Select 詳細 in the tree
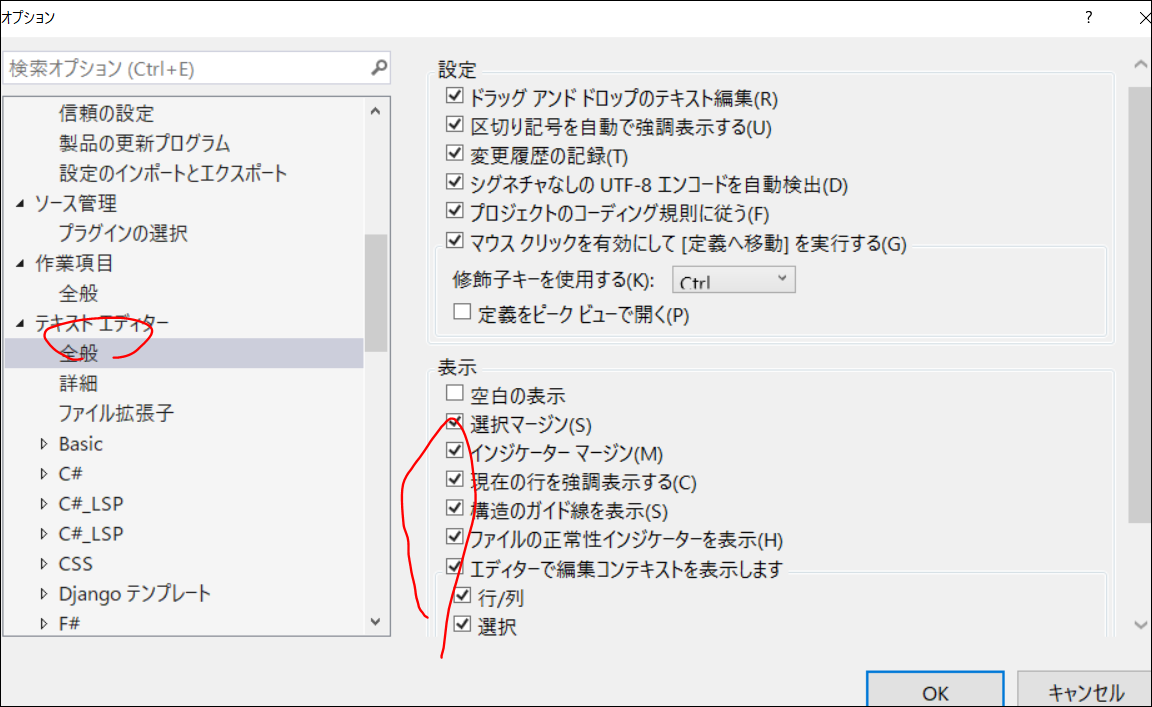 (x=79, y=383)
